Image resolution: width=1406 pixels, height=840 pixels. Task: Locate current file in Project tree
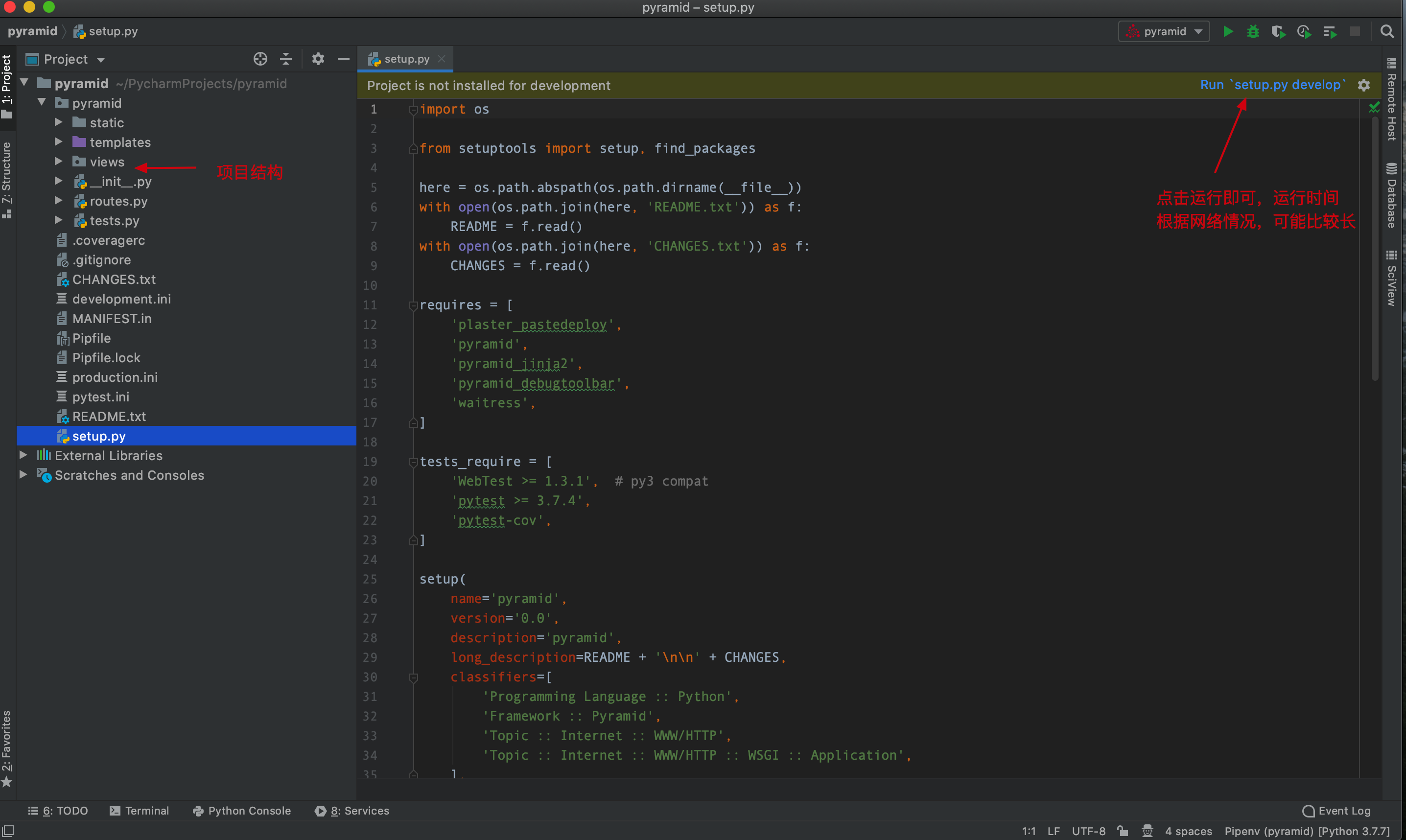pyautogui.click(x=260, y=59)
